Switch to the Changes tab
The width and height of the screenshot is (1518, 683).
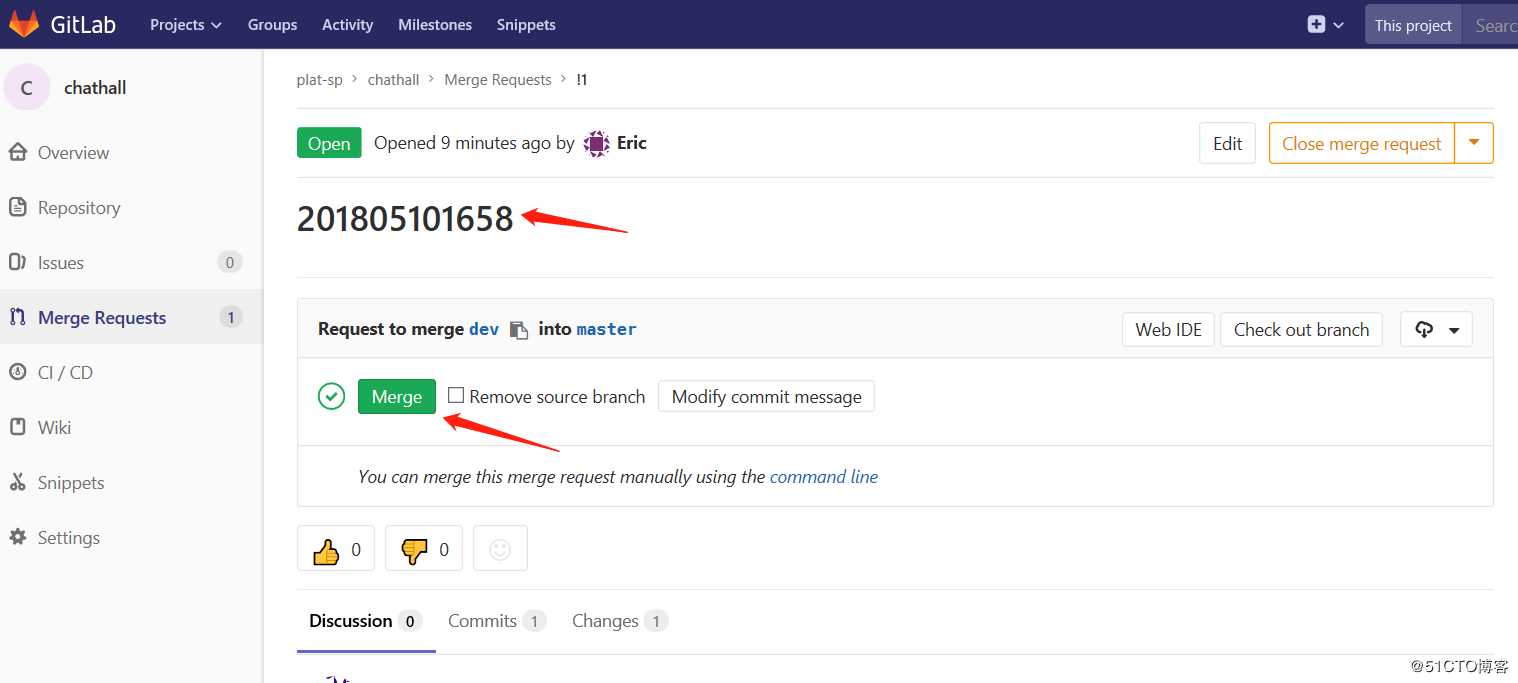(x=620, y=621)
